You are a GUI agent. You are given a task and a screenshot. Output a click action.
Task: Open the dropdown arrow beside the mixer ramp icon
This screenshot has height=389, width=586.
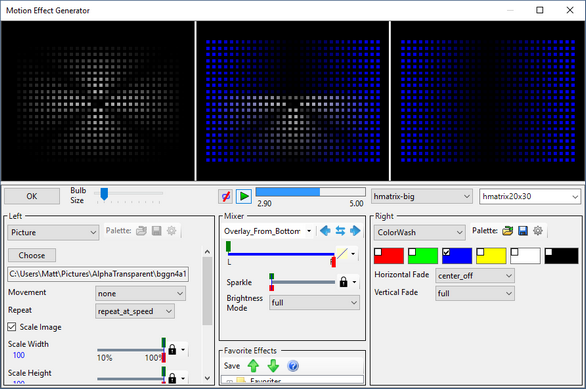coord(353,254)
